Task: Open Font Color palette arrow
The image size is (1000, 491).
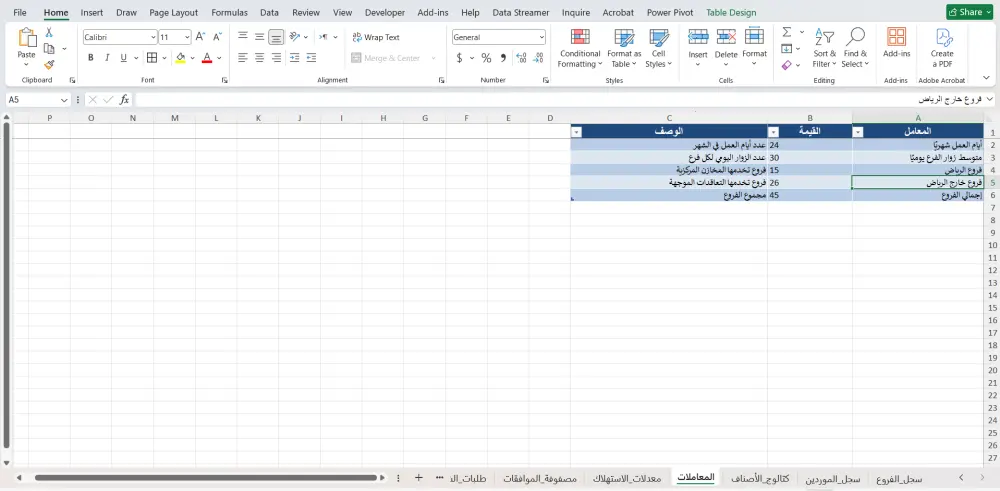Action: (x=219, y=58)
